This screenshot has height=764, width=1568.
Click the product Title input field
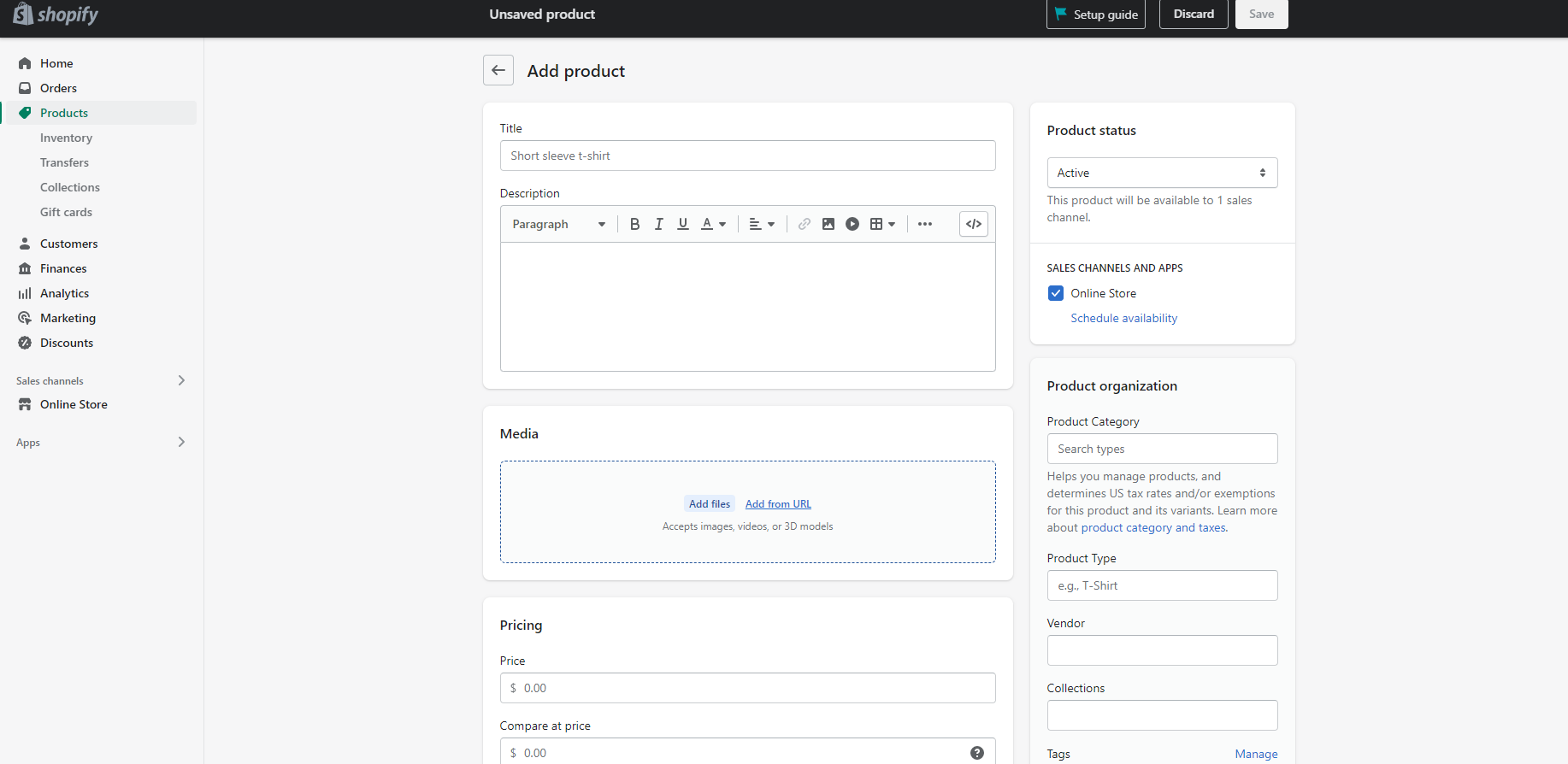[x=747, y=156]
